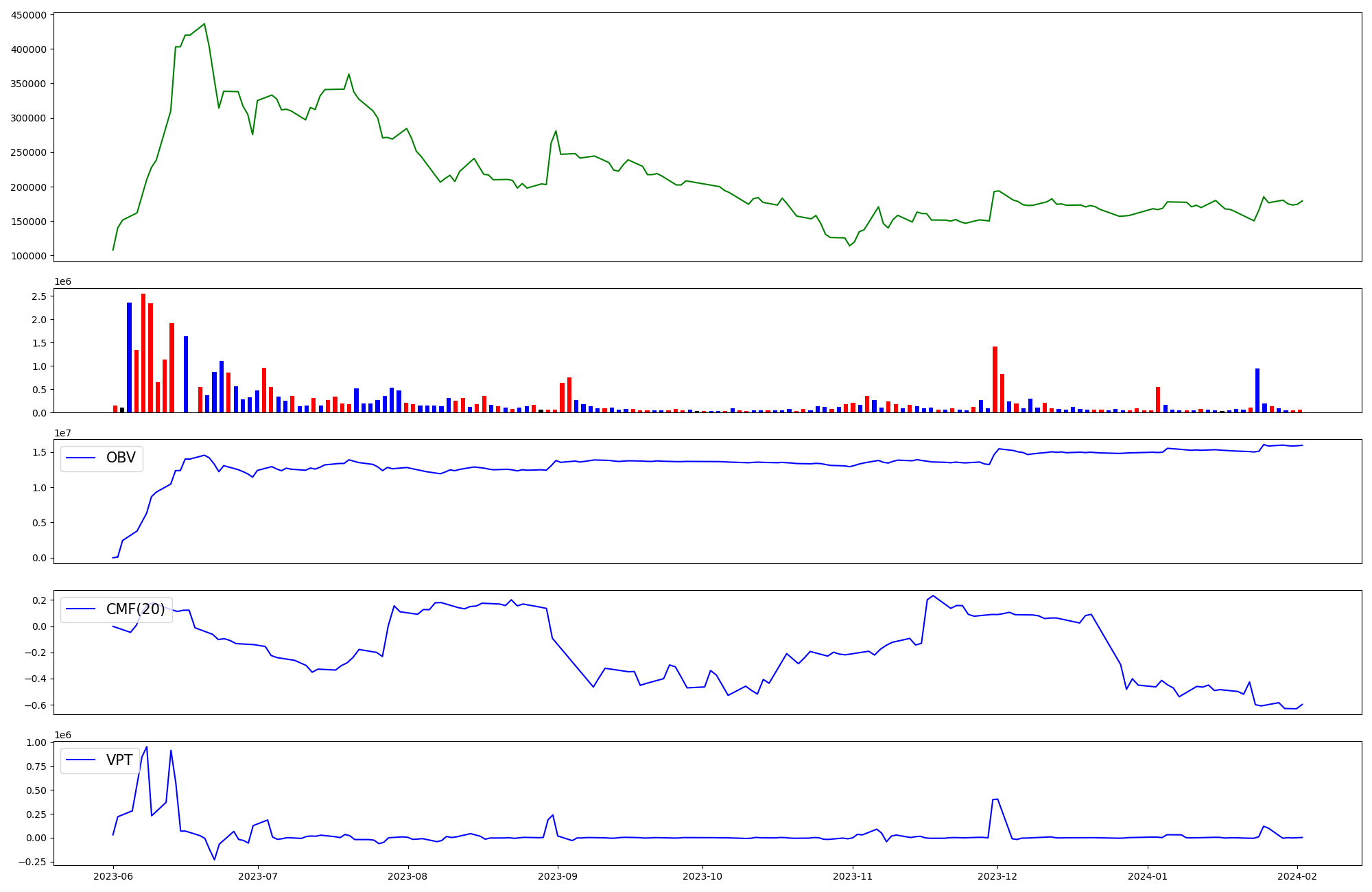The height and width of the screenshot is (892, 1372).
Task: Click the 450000 price axis label
Action: (x=29, y=15)
